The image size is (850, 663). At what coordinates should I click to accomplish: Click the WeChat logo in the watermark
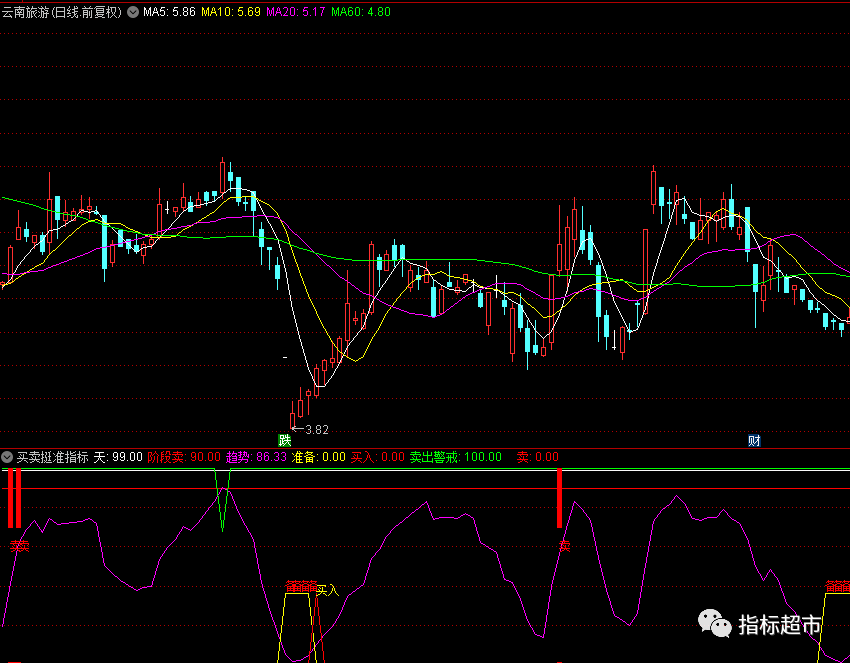point(715,625)
